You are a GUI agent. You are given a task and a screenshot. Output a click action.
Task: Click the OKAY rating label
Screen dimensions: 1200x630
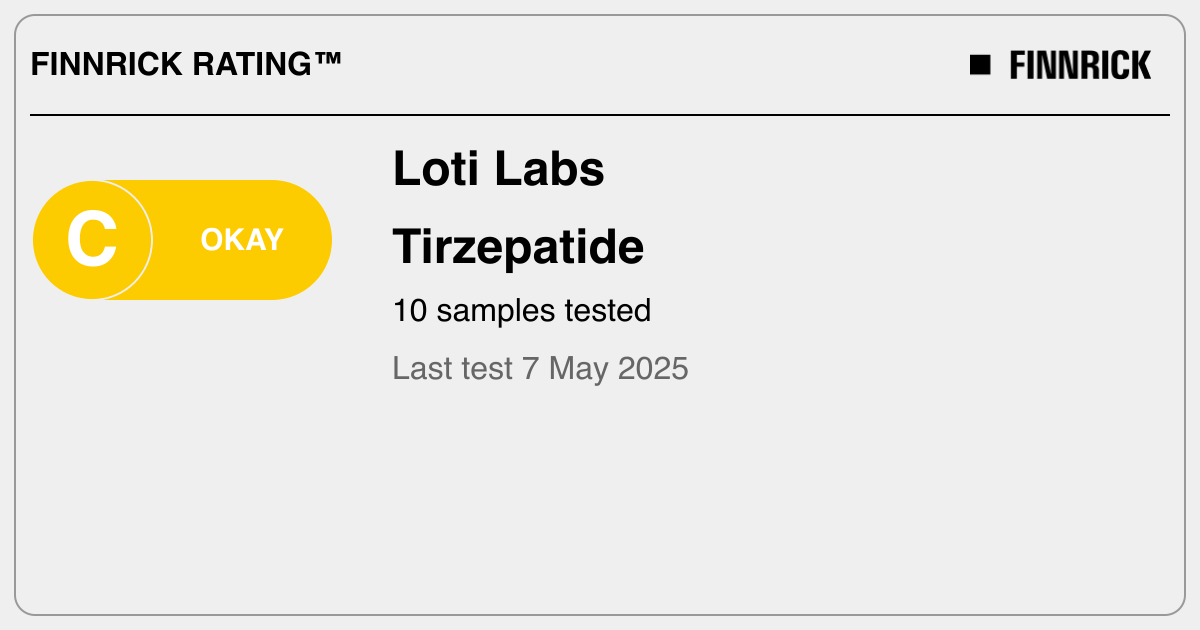[x=242, y=240]
